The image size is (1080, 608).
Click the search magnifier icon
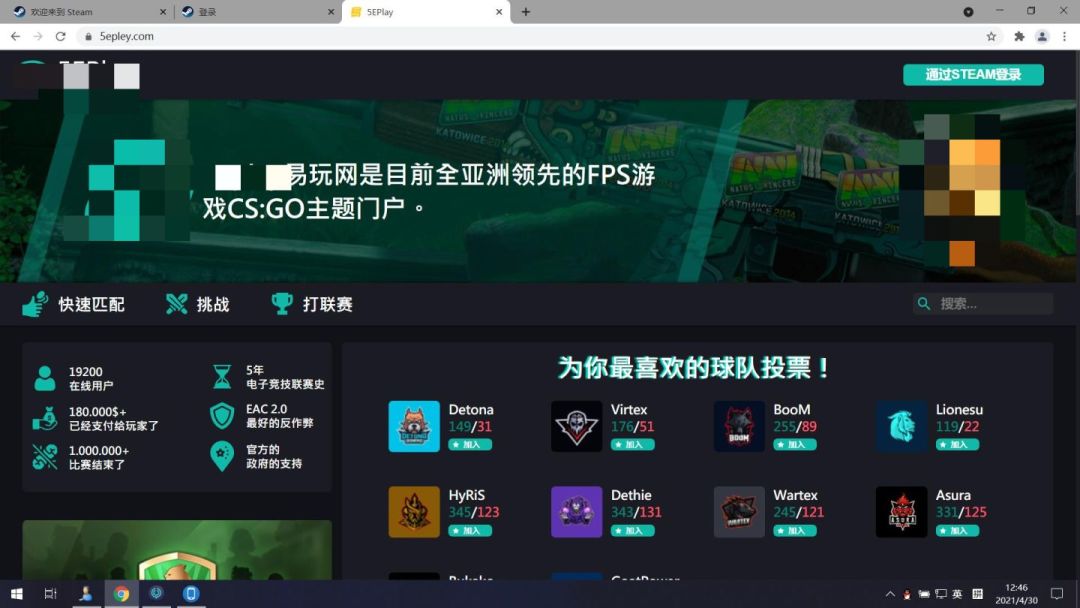pyautogui.click(x=924, y=304)
